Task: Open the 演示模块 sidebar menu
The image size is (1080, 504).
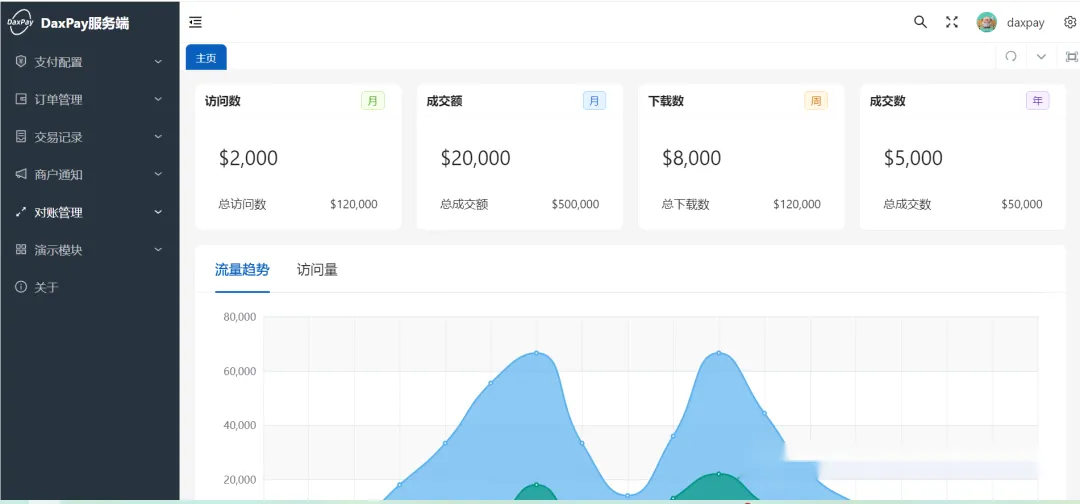Action: click(90, 250)
